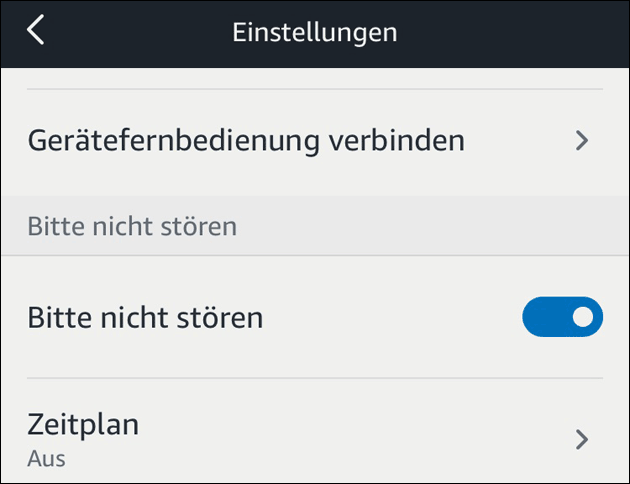Click the blue track of the toggle

(x=545, y=317)
